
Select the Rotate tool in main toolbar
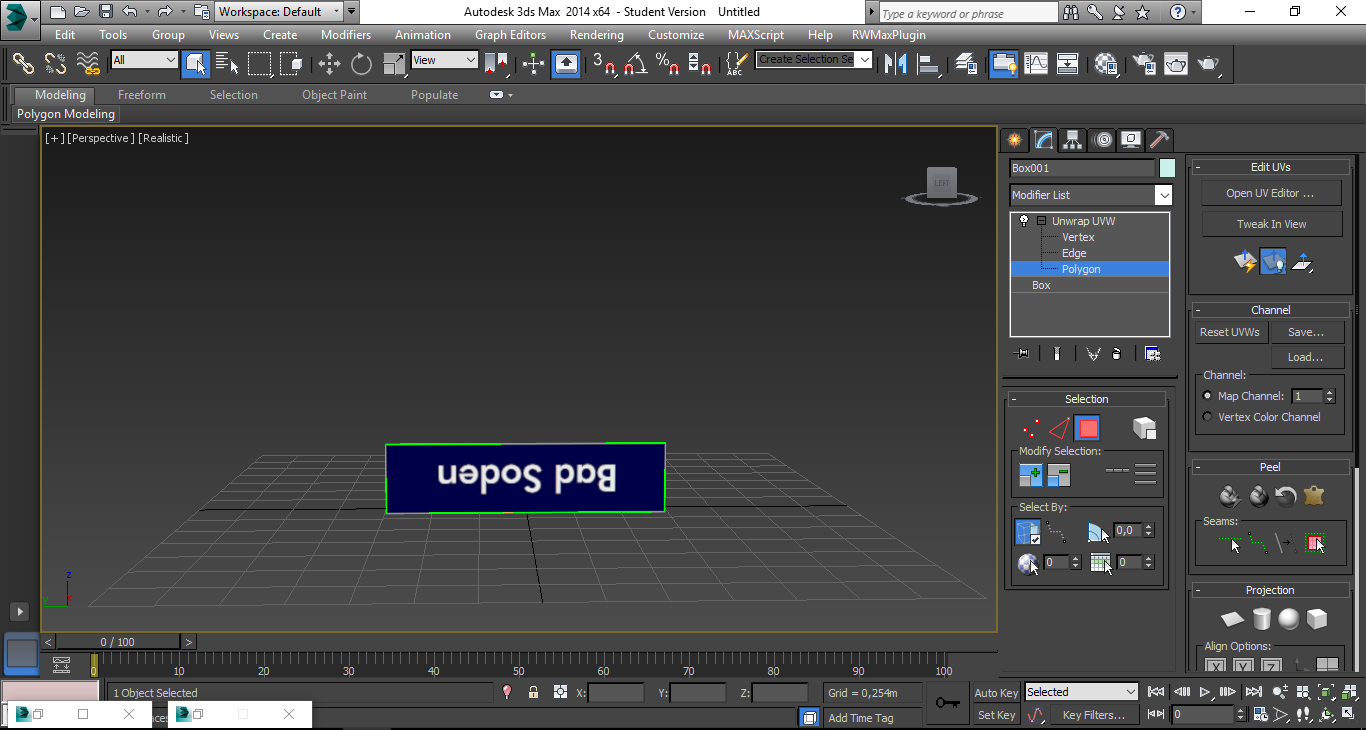(361, 64)
